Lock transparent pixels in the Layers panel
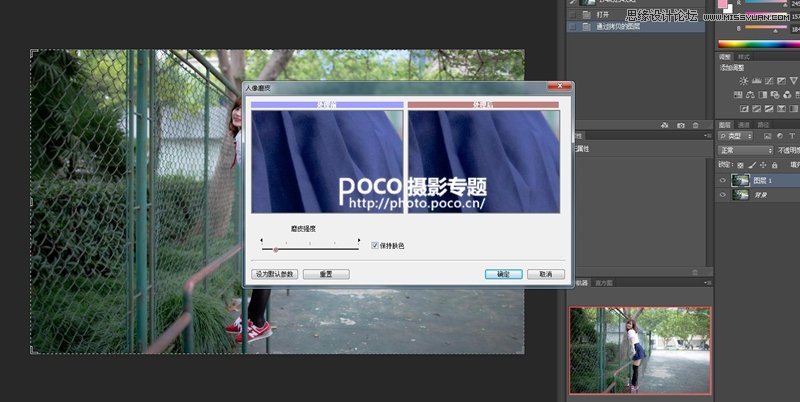This screenshot has width=800, height=402. [x=740, y=165]
